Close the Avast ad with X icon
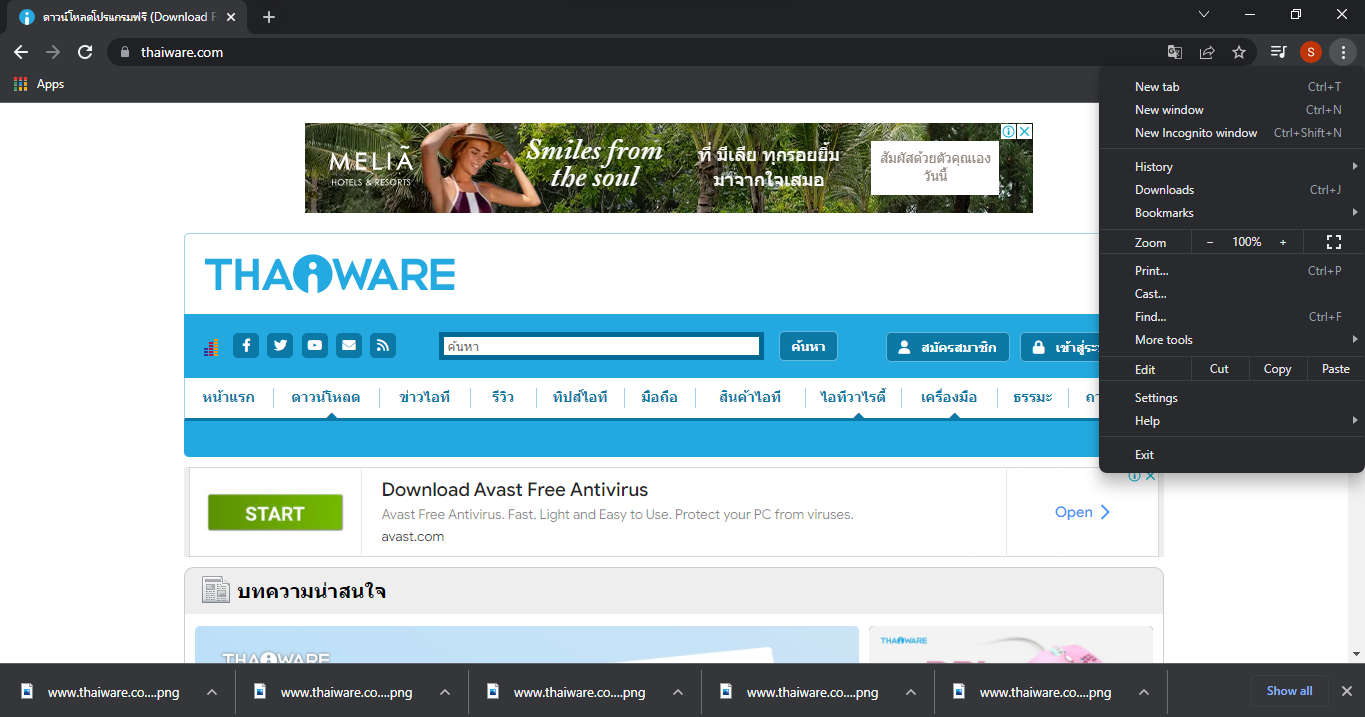The image size is (1365, 717). (x=1150, y=476)
